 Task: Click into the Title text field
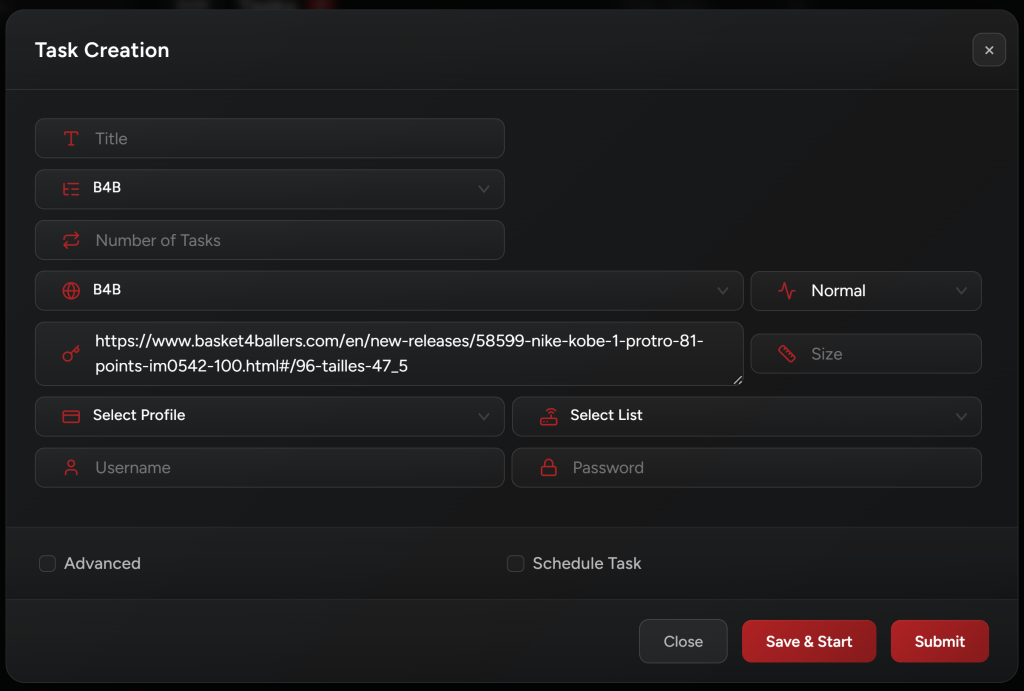[x=290, y=139]
